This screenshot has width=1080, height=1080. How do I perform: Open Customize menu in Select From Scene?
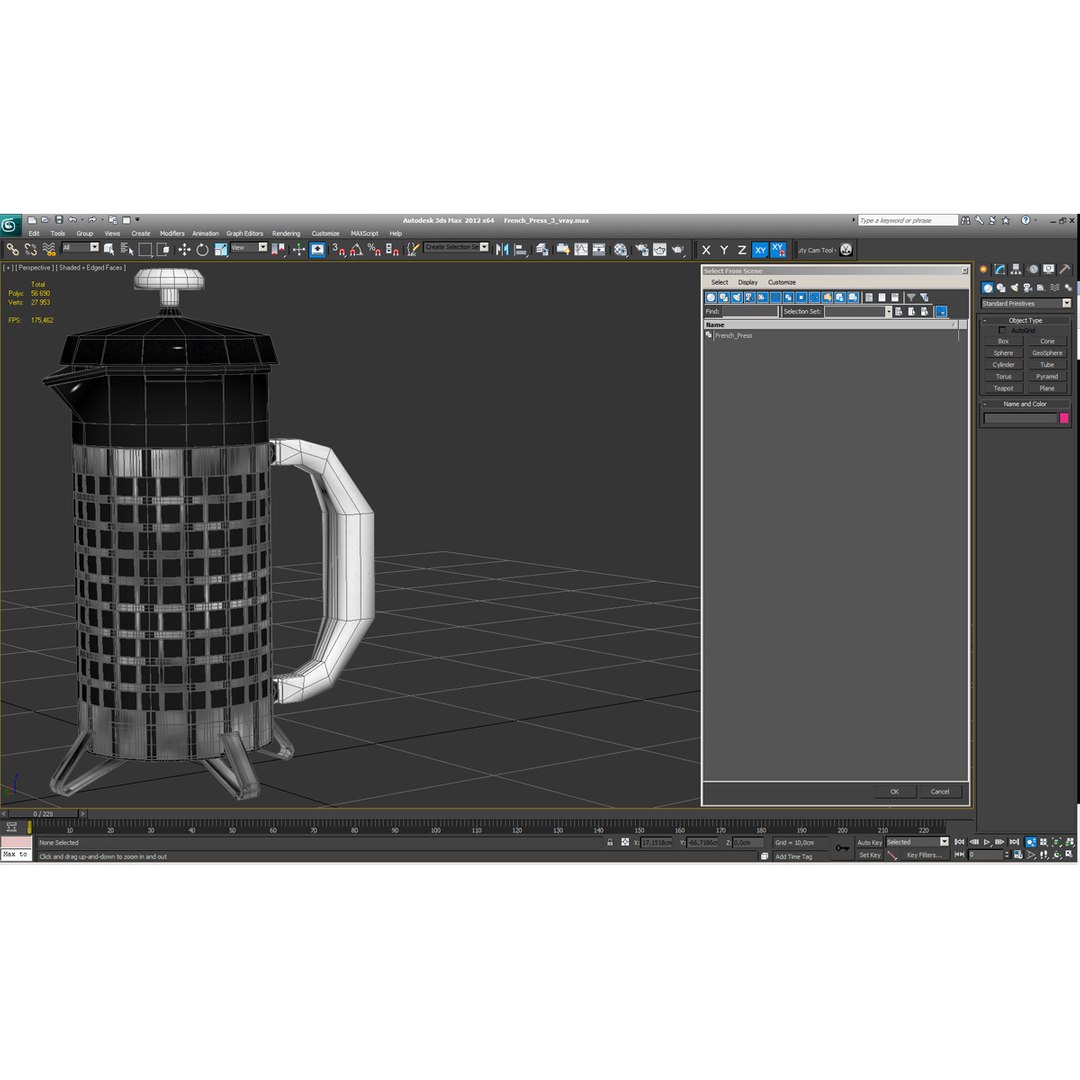pyautogui.click(x=782, y=282)
